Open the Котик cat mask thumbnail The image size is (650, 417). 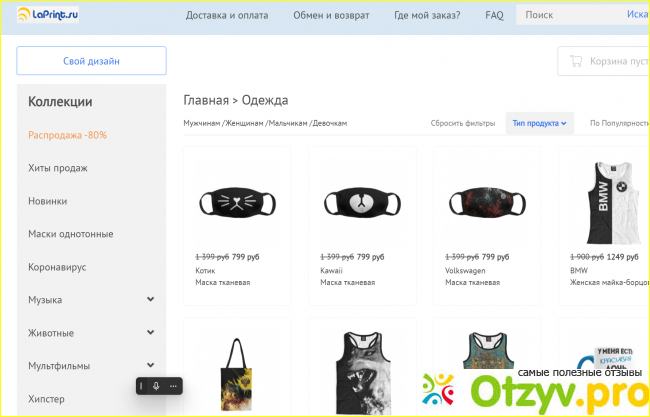tap(237, 202)
